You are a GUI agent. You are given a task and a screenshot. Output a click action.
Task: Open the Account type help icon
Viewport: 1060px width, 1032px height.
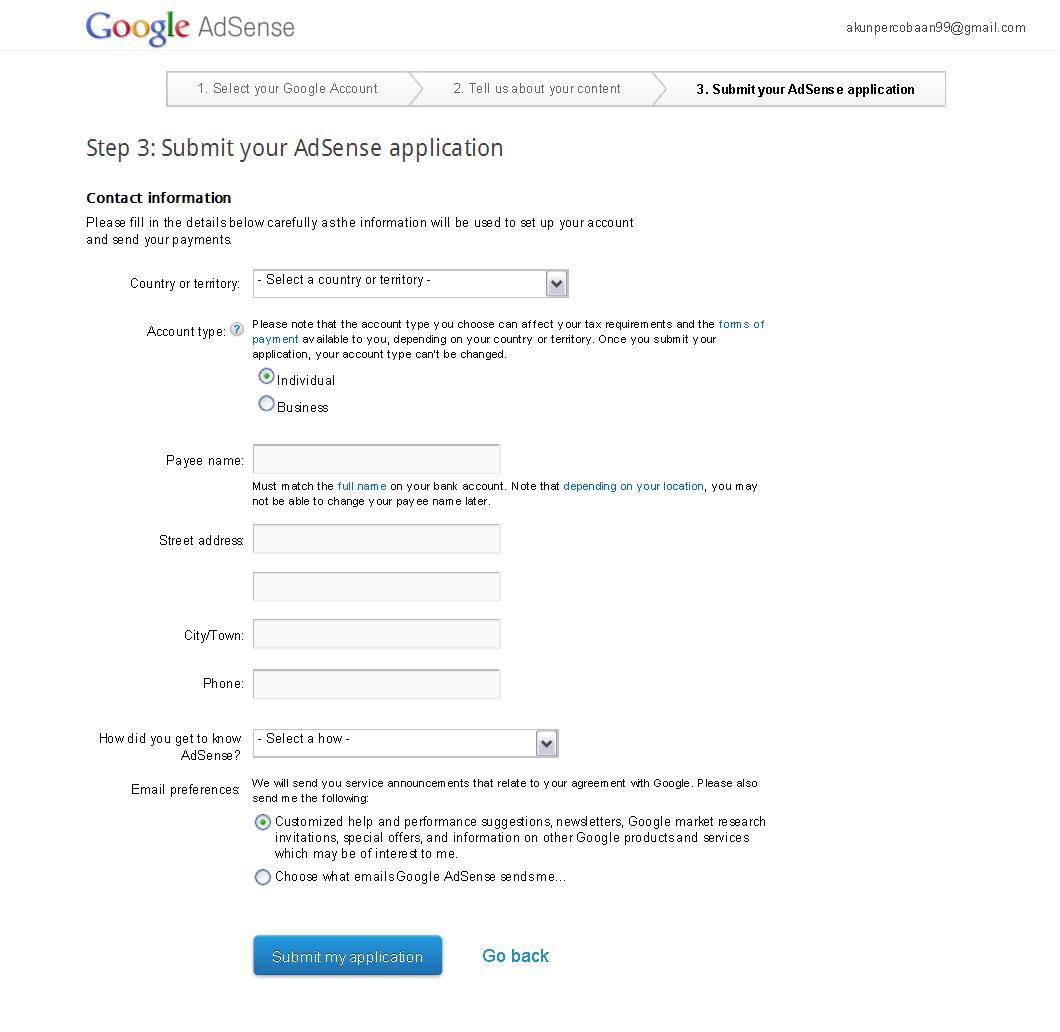coord(237,330)
